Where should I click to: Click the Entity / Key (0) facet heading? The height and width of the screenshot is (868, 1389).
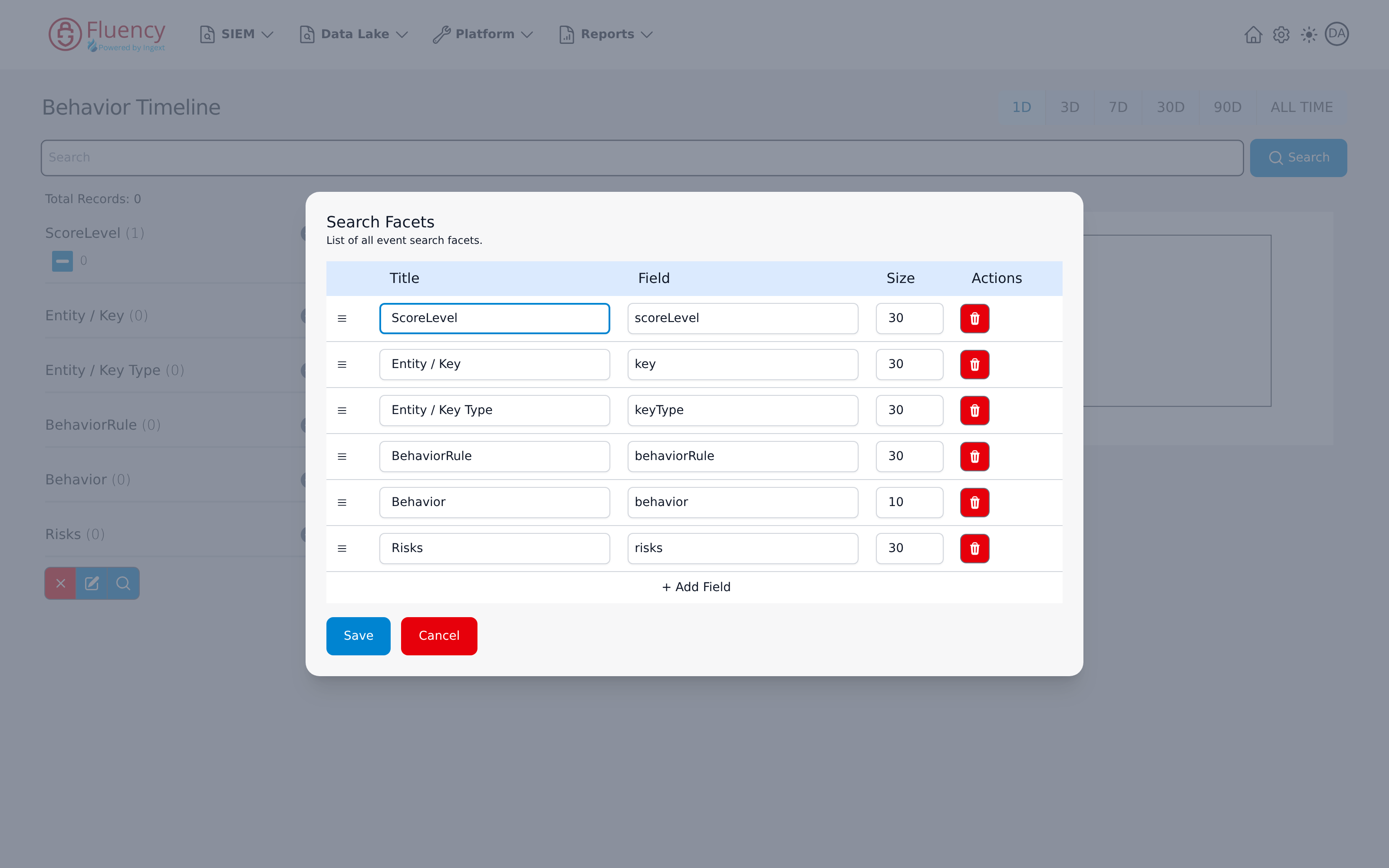96,316
